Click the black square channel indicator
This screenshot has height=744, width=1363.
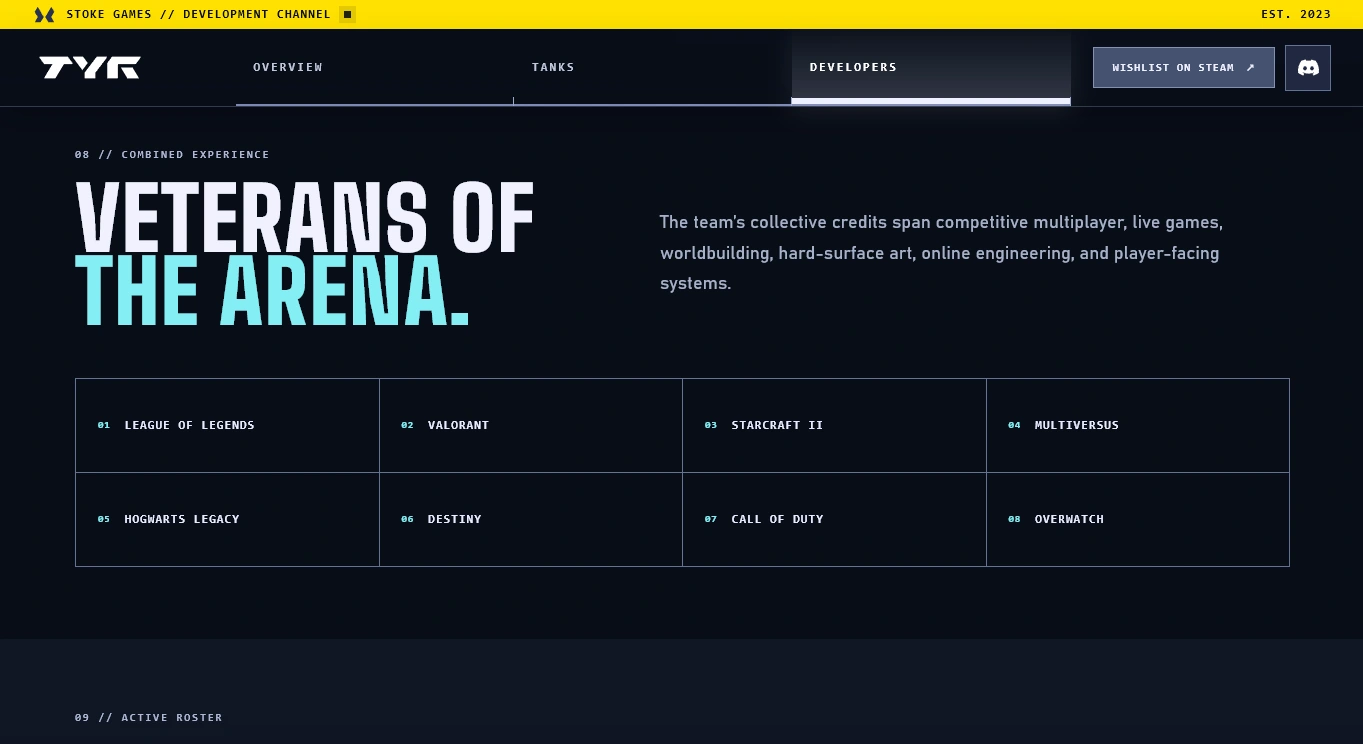click(347, 14)
